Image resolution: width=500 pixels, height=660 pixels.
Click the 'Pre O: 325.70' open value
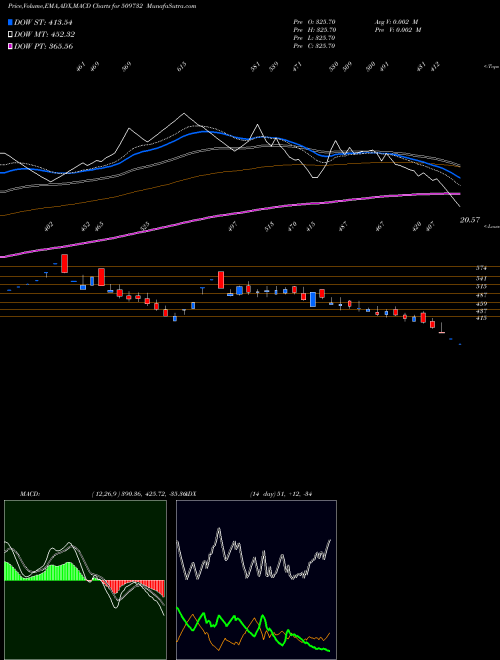point(314,22)
